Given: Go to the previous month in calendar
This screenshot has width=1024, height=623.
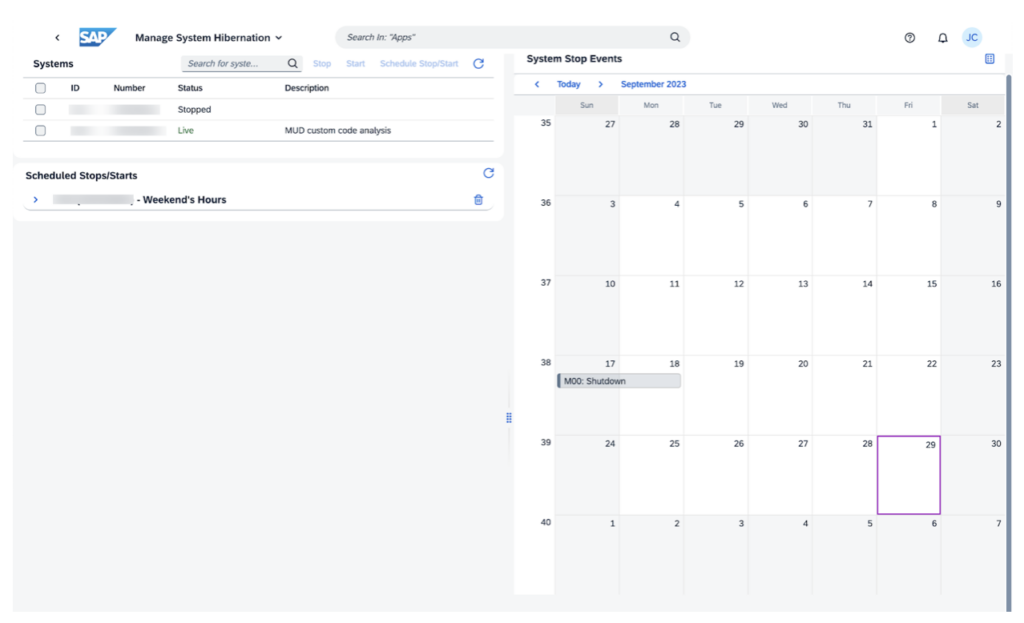Looking at the screenshot, I should (537, 85).
